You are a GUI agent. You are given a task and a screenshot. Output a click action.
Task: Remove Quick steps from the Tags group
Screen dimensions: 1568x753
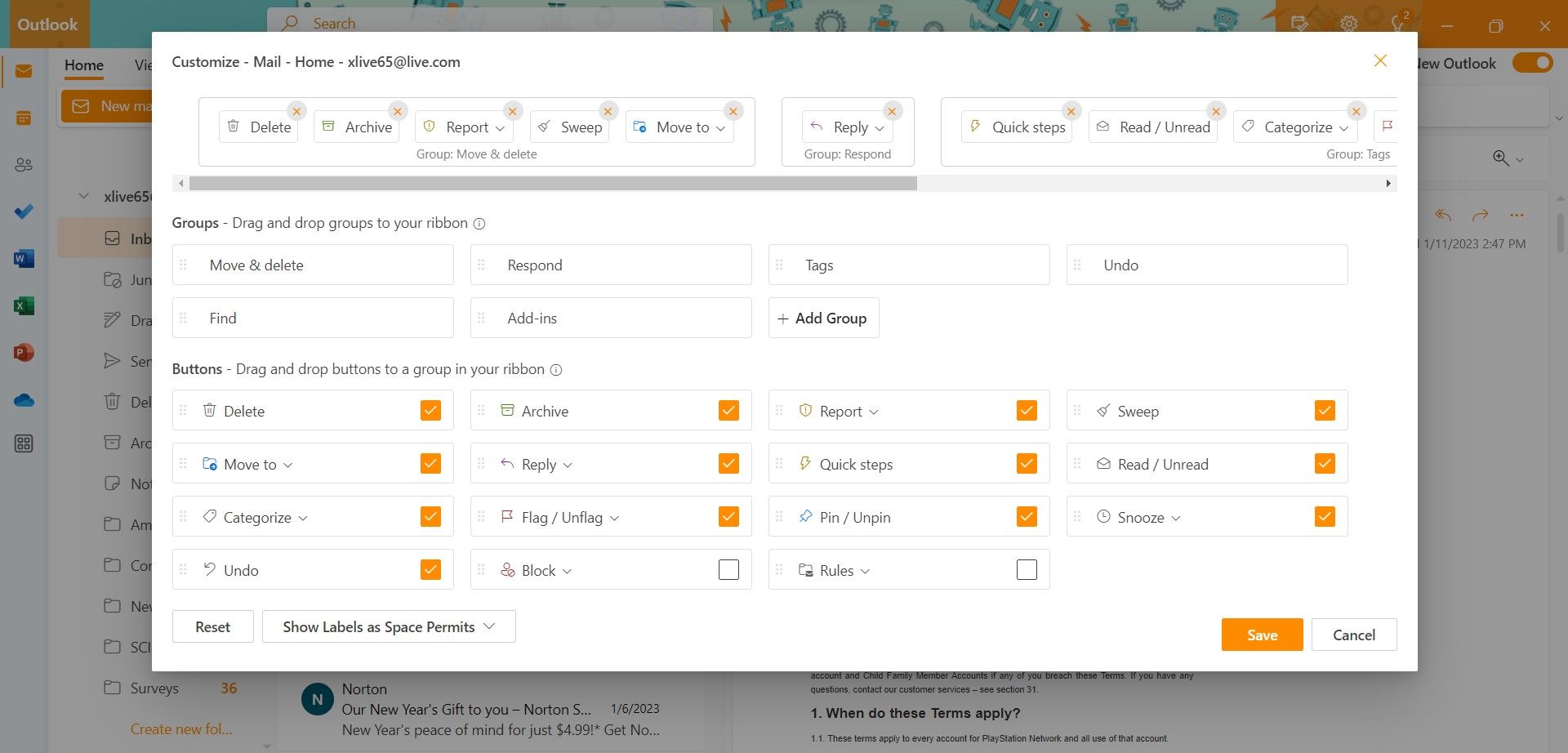click(1071, 111)
